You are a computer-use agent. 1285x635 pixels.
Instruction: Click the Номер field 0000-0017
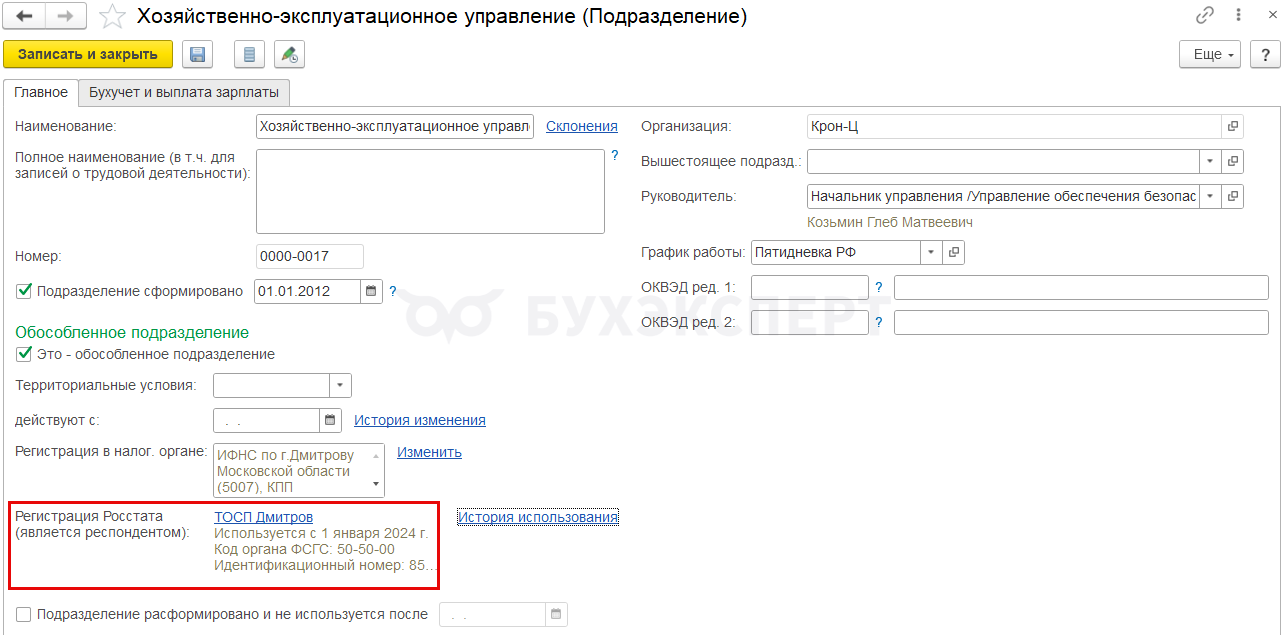point(310,256)
